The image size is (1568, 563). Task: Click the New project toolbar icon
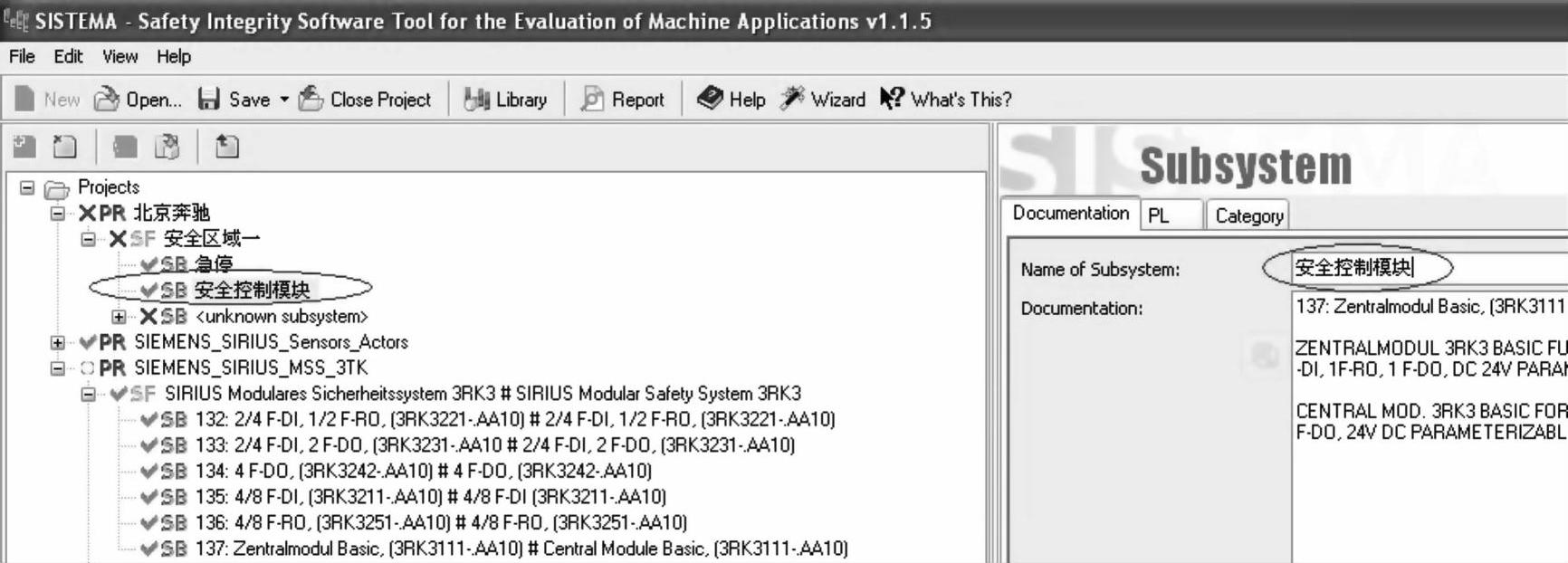click(x=24, y=99)
